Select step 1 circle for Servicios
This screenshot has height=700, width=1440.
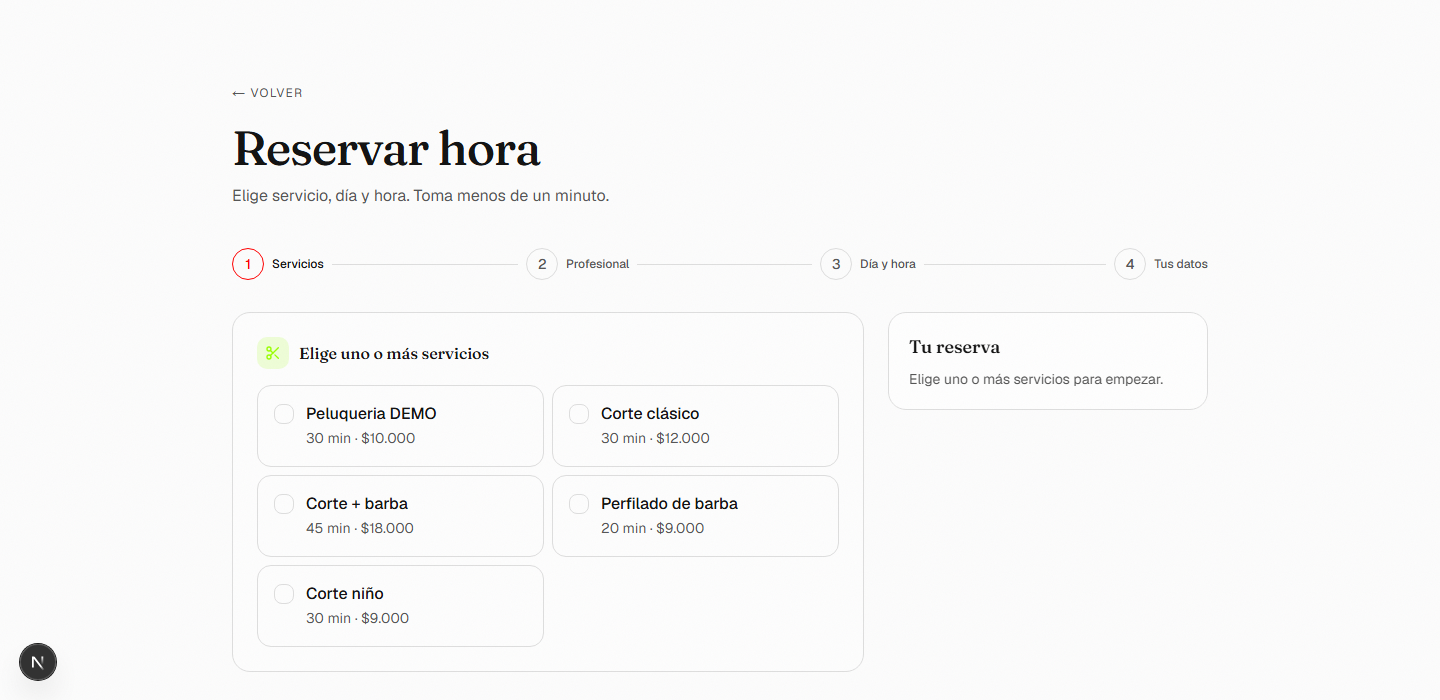pos(248,264)
